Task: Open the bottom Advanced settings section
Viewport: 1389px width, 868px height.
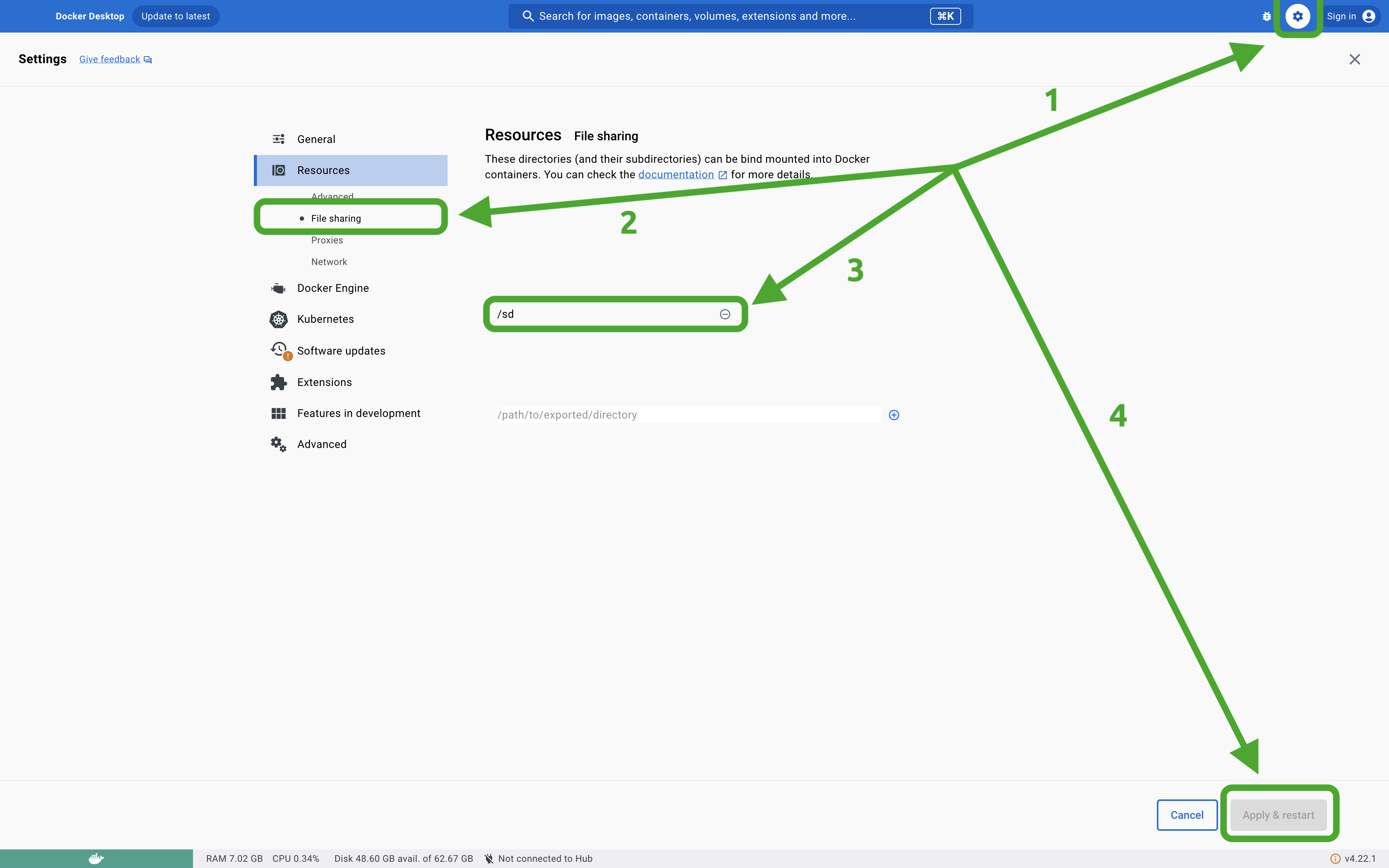Action: pos(351,444)
